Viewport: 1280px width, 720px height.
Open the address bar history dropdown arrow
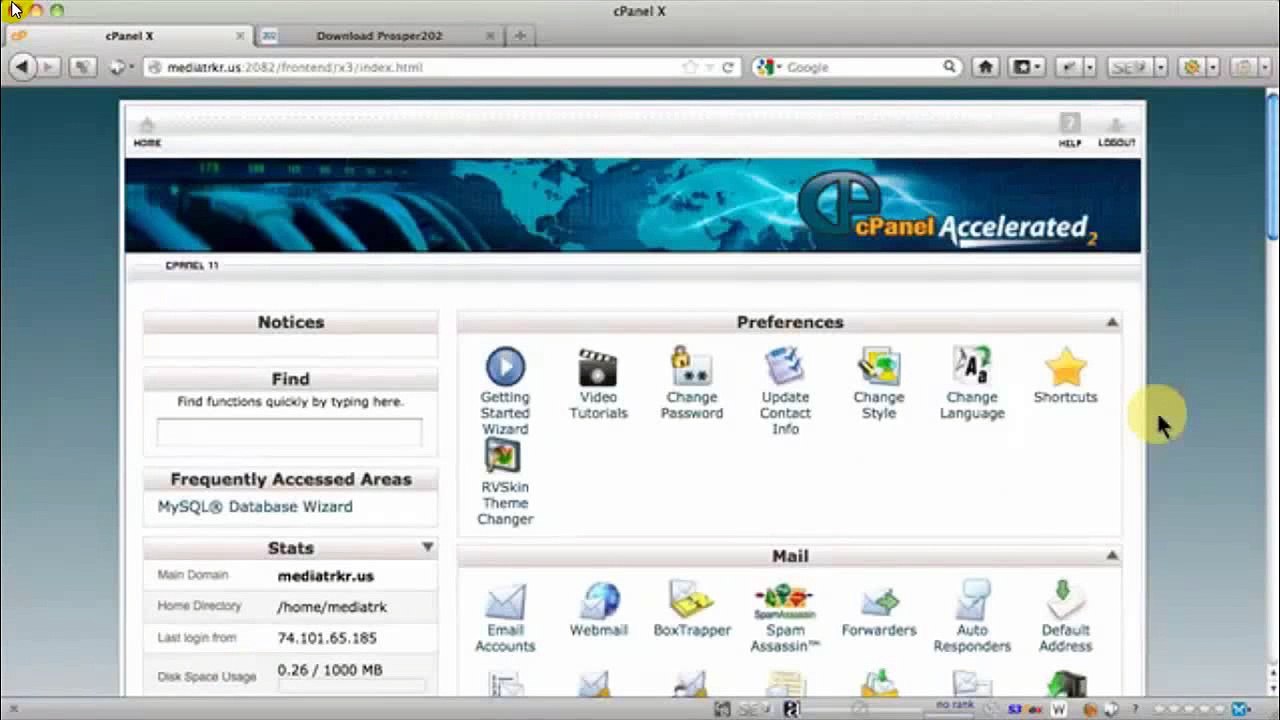click(x=709, y=67)
